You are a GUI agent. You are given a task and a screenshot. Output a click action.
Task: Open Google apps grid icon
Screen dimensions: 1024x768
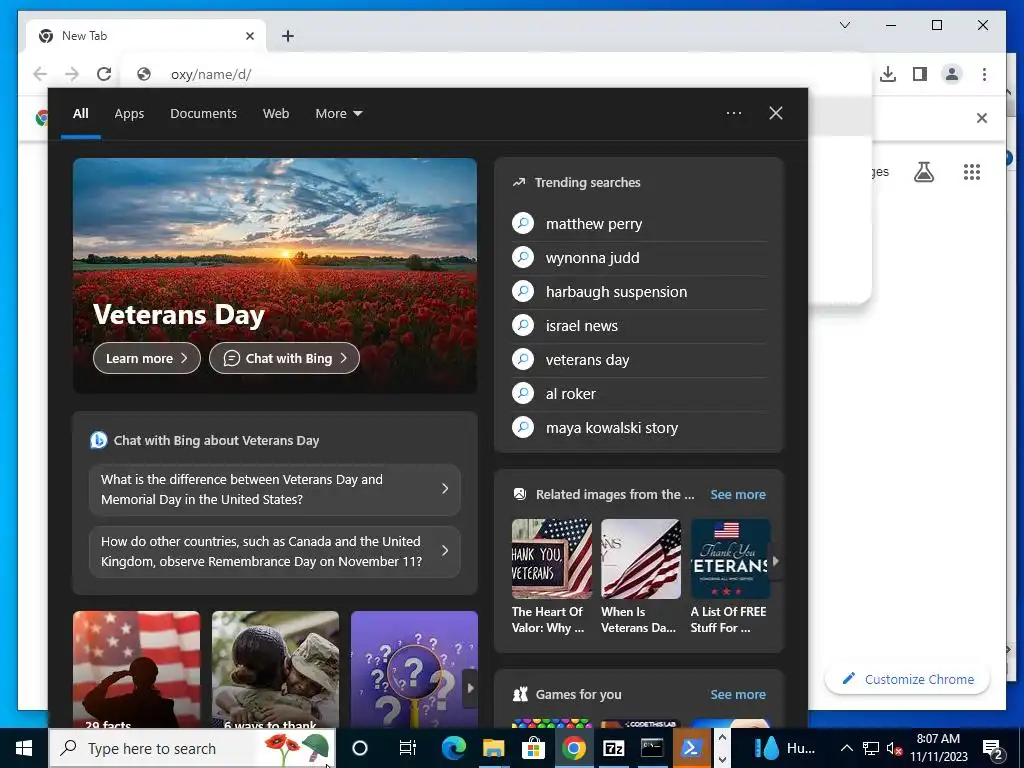pos(972,172)
